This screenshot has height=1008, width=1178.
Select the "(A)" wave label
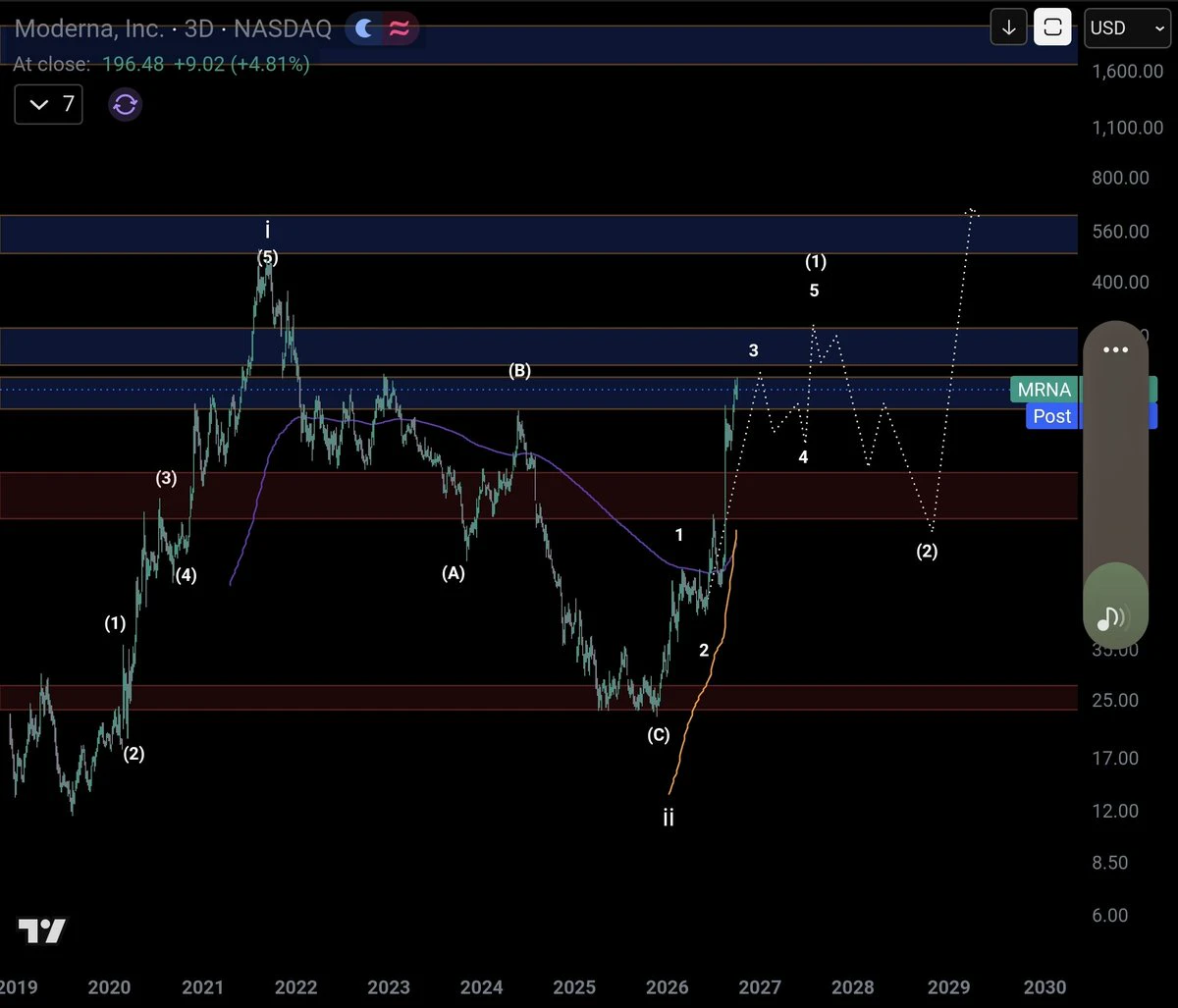point(453,574)
